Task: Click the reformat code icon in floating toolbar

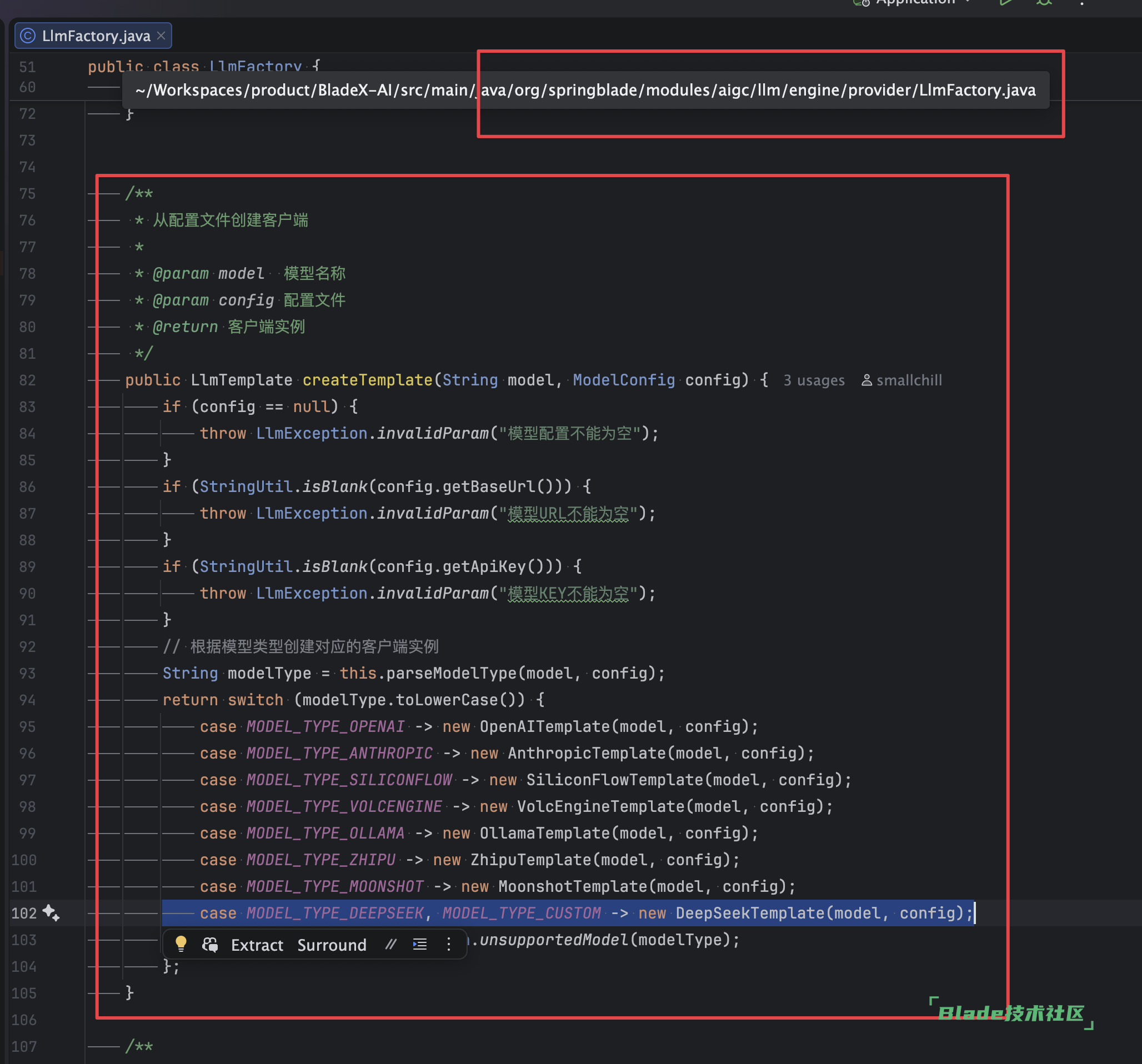Action: tap(419, 944)
